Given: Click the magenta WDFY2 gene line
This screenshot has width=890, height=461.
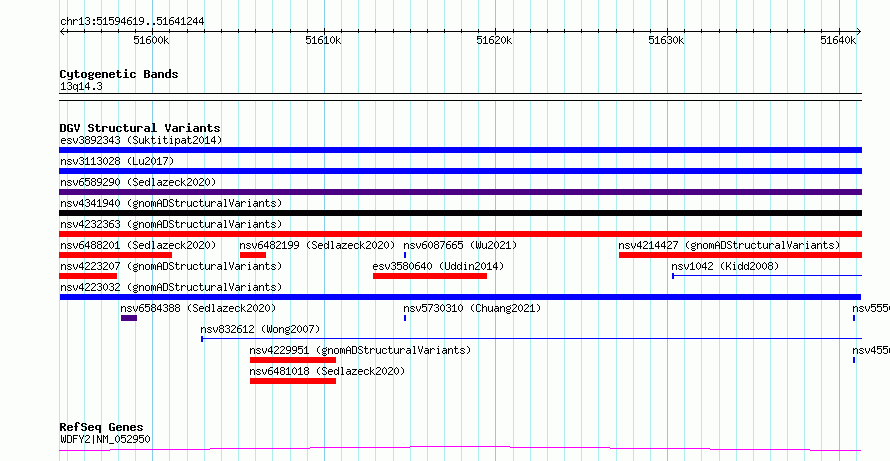Looking at the screenshot, I should click(460, 449).
